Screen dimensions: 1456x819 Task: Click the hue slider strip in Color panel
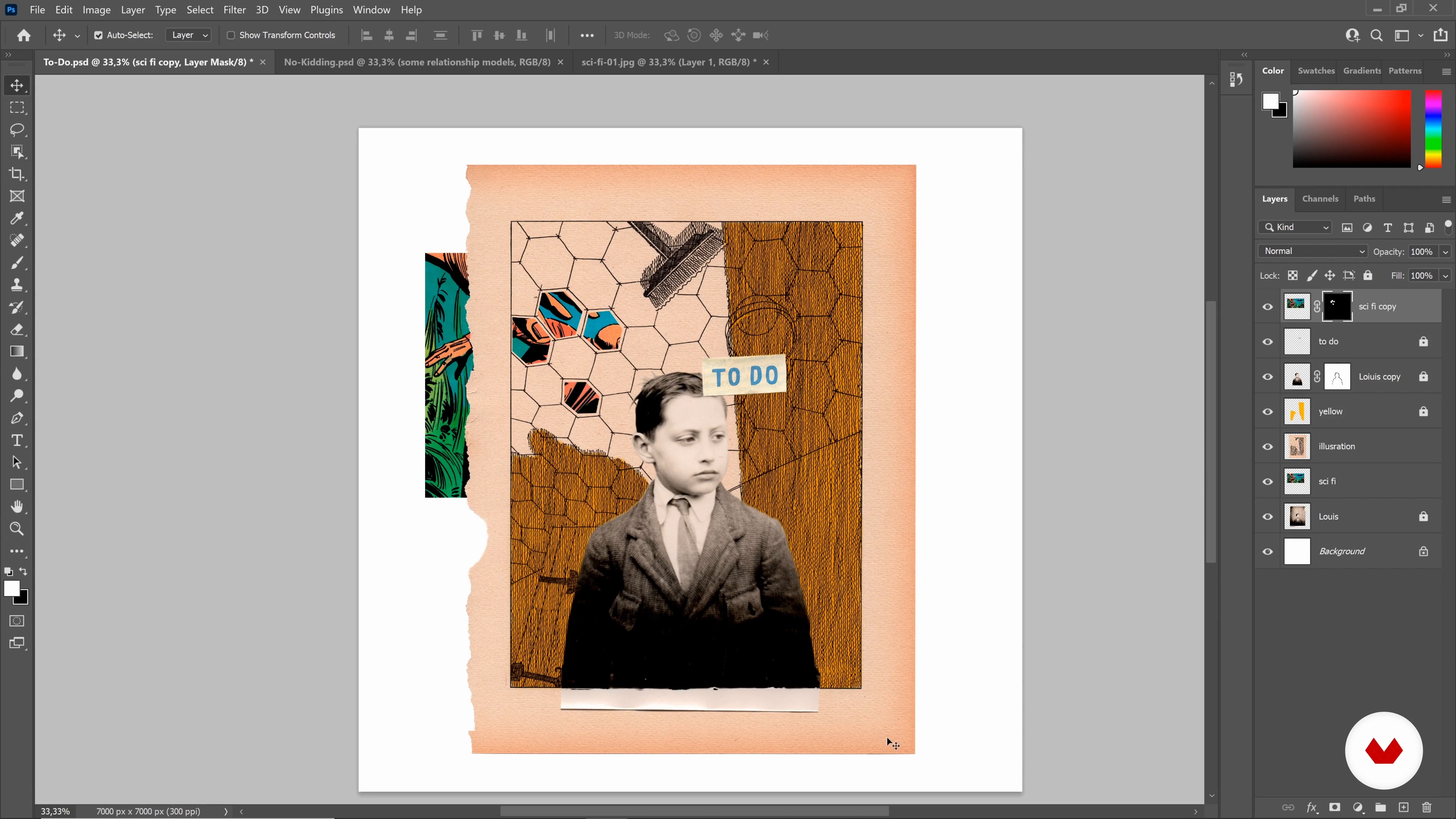pos(1433,129)
